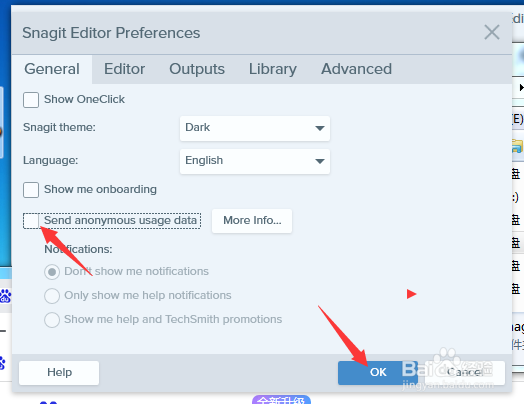Toggle Show me onboarding checkbox

click(x=31, y=190)
